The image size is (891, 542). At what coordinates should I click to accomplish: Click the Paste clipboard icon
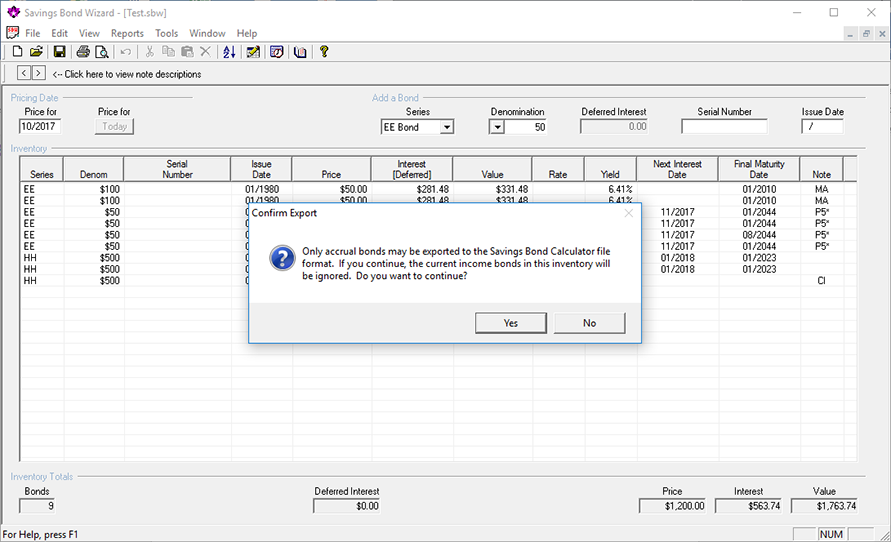[187, 52]
